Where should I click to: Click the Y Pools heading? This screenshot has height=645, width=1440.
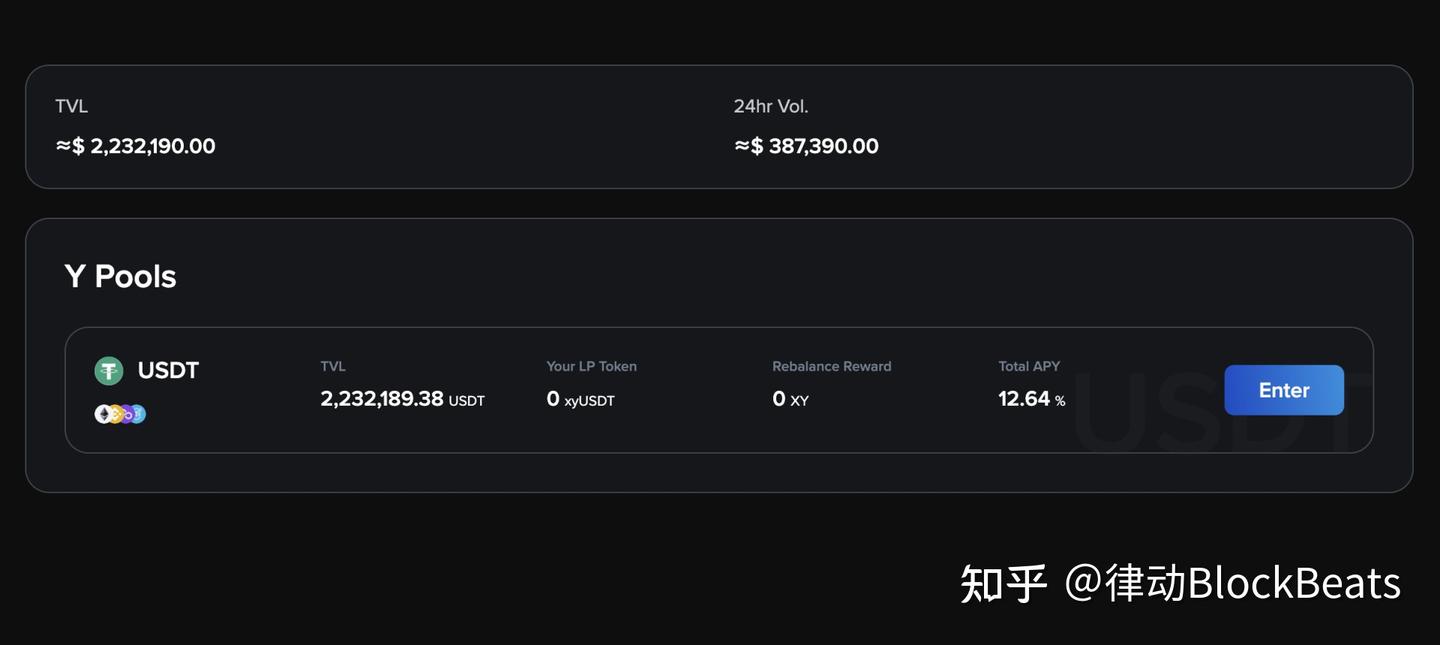point(120,275)
